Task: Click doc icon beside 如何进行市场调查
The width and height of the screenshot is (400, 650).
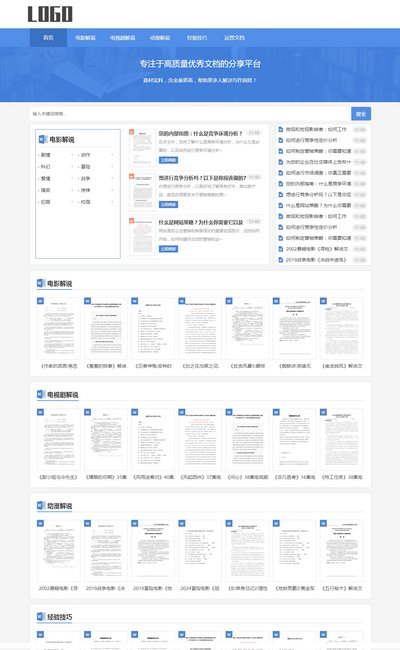Action: [281, 173]
